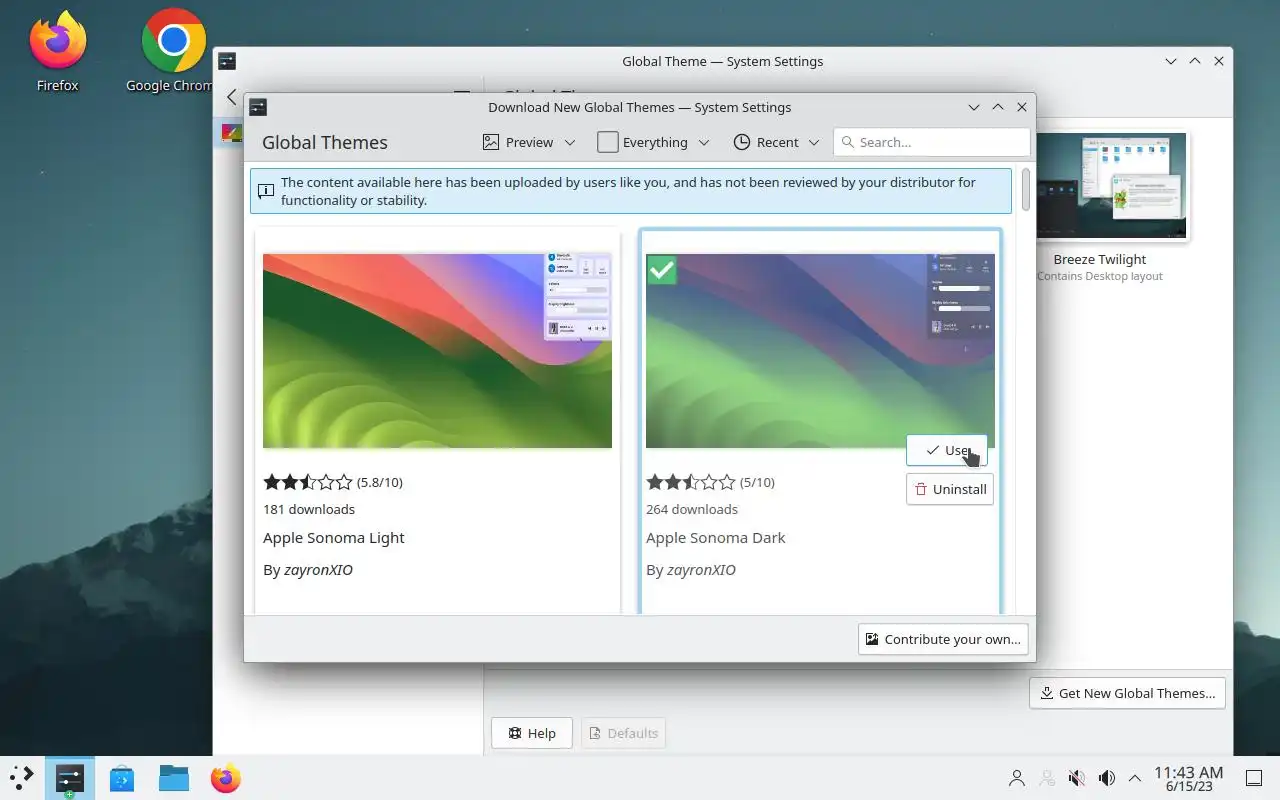The height and width of the screenshot is (800, 1280).
Task: Click the Defaults button in System Settings
Action: click(623, 733)
